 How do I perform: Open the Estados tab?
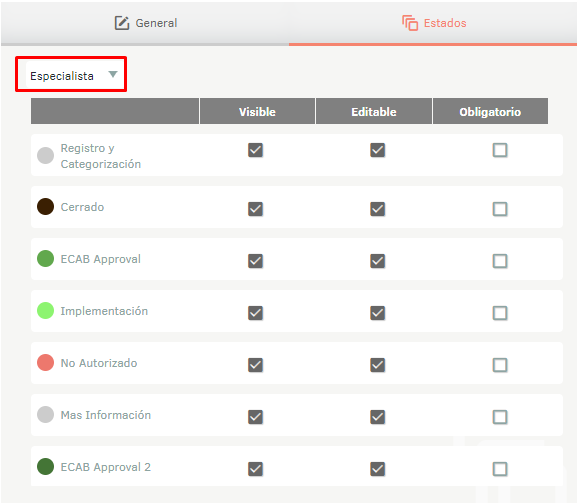pos(433,23)
